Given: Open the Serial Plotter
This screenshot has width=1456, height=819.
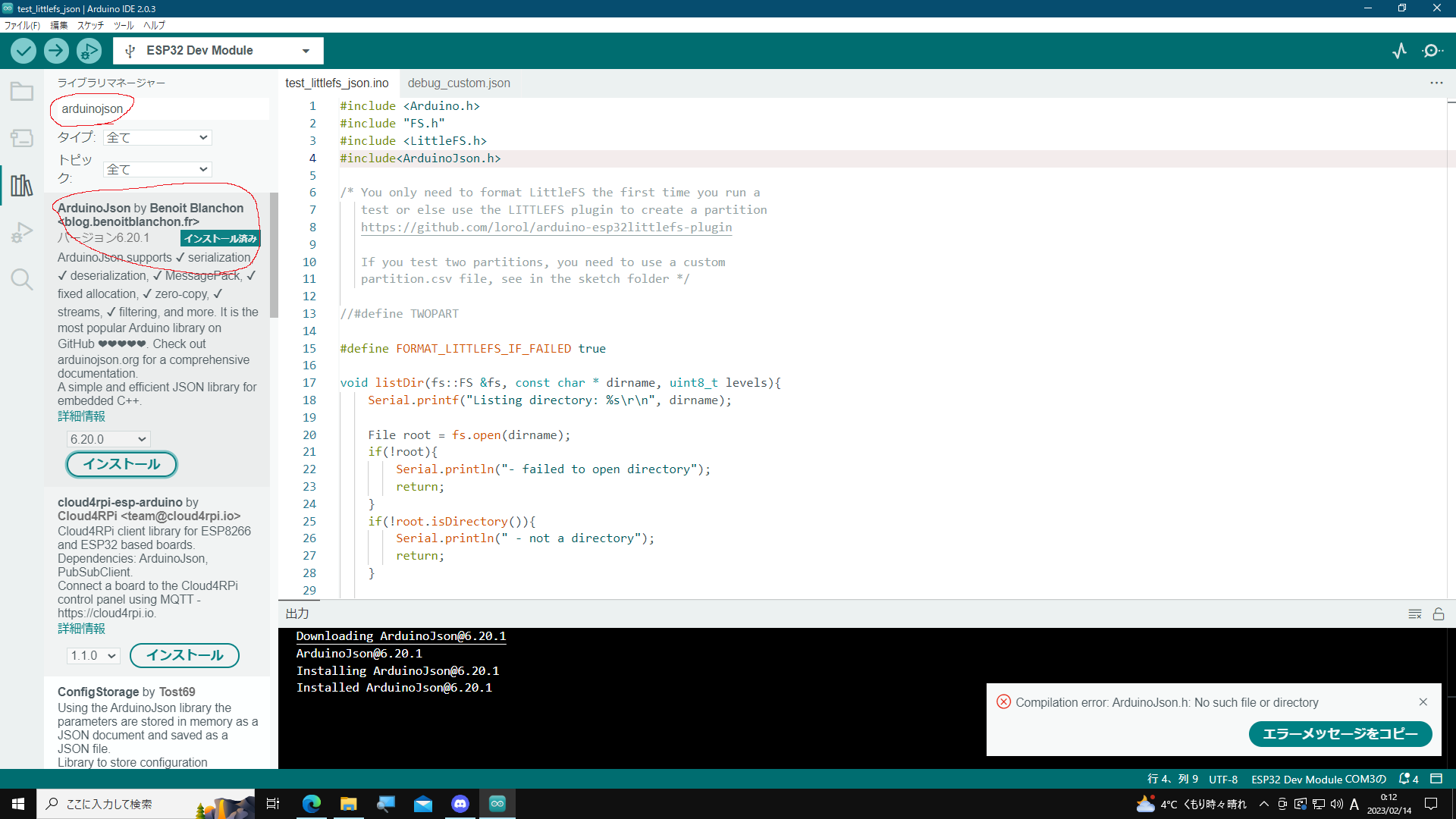Looking at the screenshot, I should (x=1399, y=51).
